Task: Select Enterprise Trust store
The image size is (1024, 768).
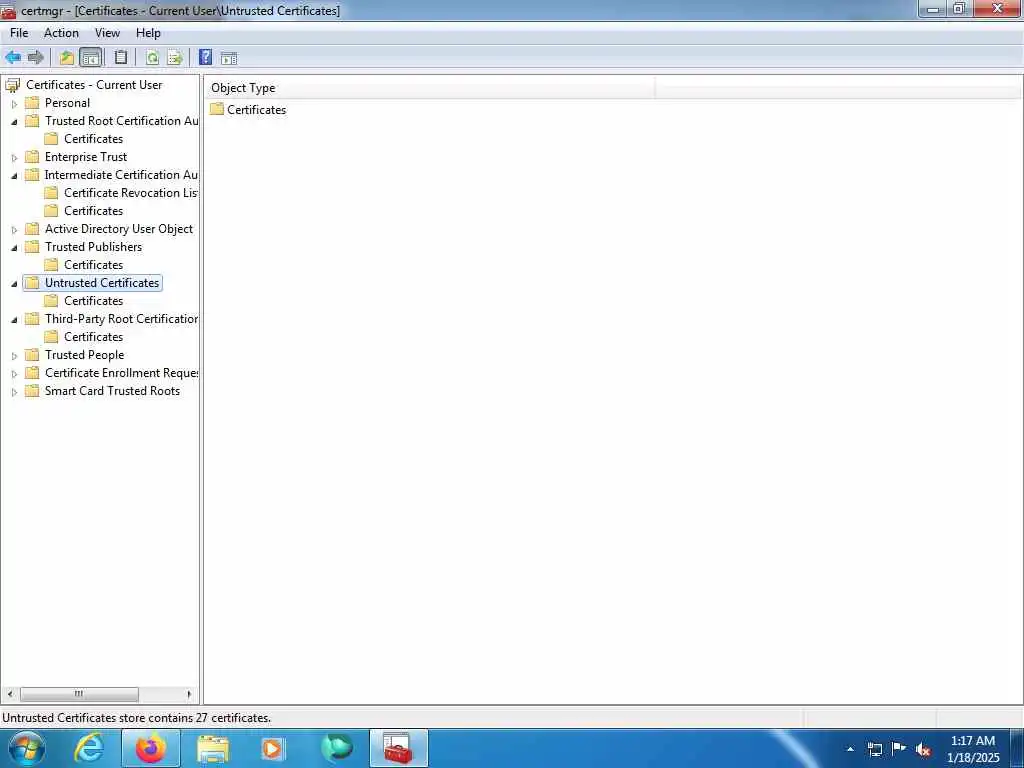Action: click(x=86, y=157)
